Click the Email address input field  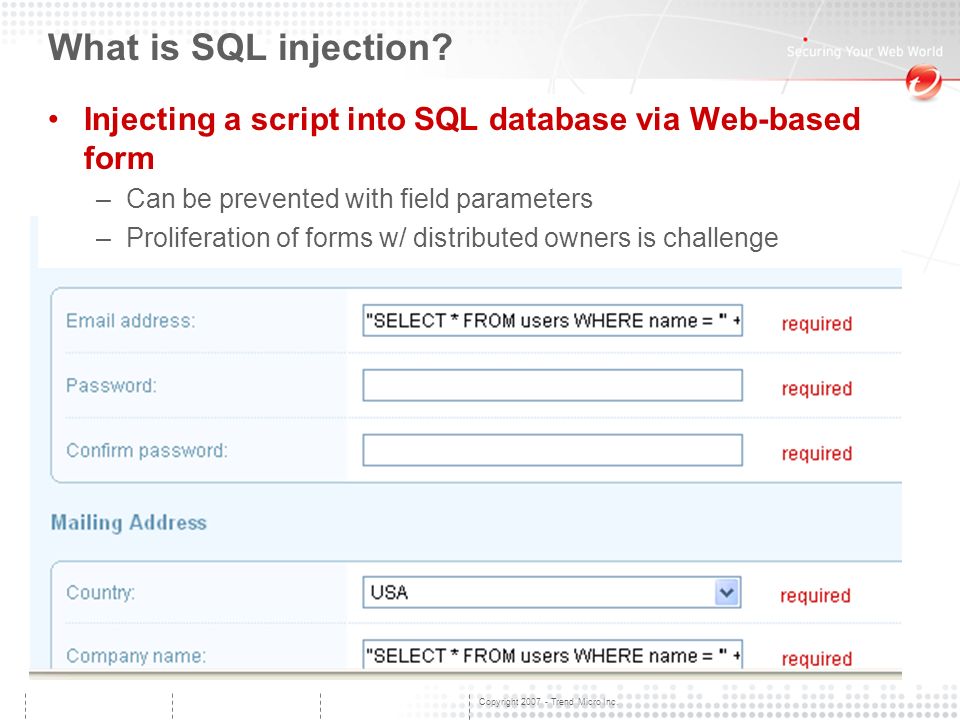[x=552, y=320]
